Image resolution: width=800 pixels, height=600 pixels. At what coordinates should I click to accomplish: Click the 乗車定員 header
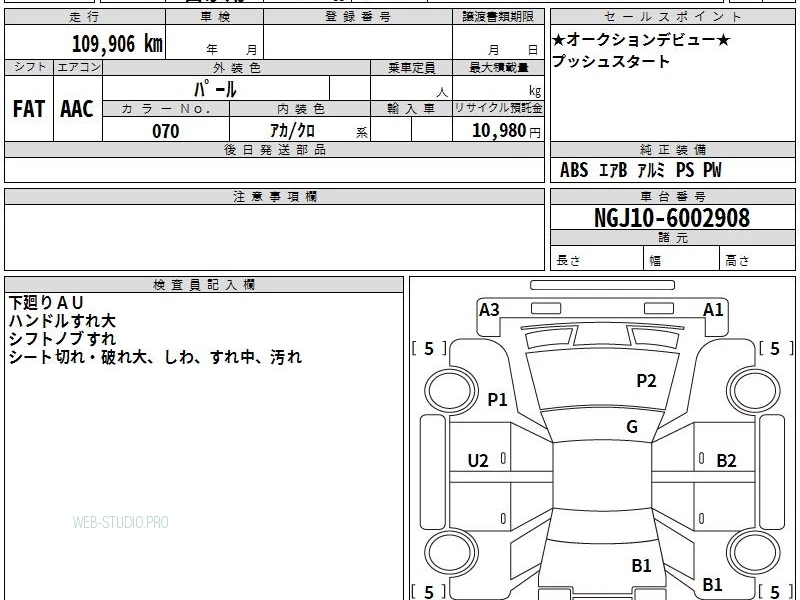[411, 68]
